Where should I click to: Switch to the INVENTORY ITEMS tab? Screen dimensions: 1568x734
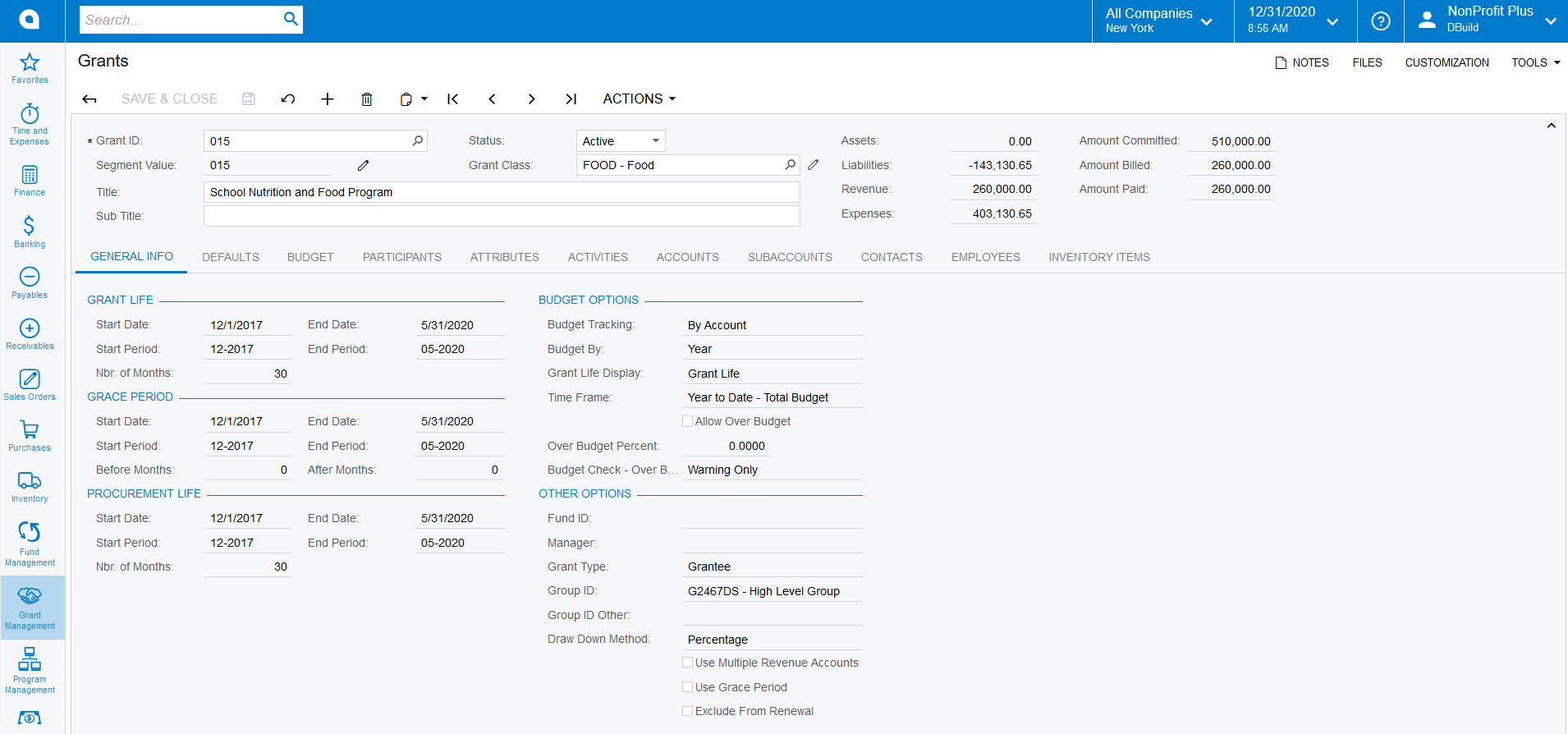[x=1099, y=257]
